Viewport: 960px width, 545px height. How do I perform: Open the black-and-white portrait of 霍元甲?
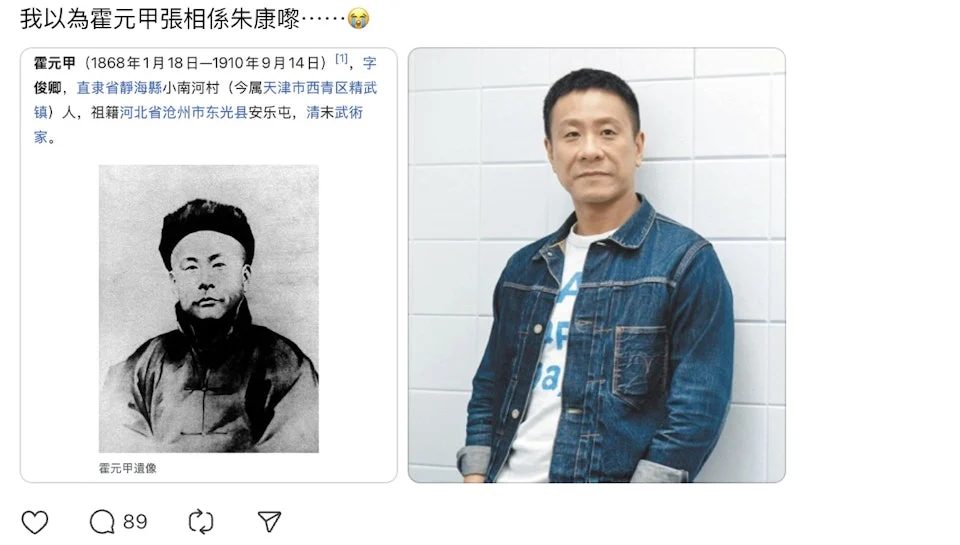[x=209, y=309]
